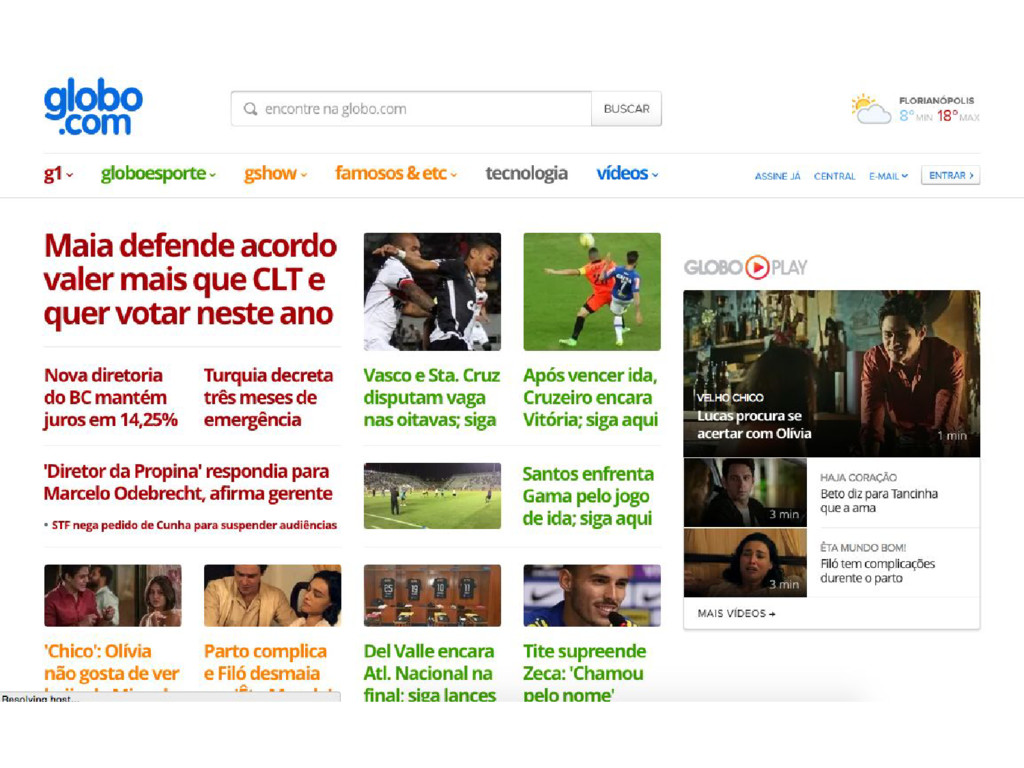Open 'Santos enfrenta Gama pelo jogo de ida'
Screen dimensions: 1024x768
click(588, 496)
